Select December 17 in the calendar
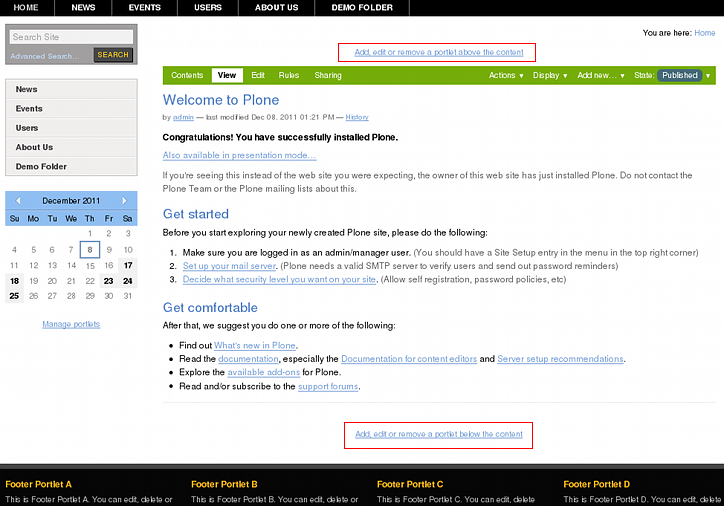The height and width of the screenshot is (506, 724). pyautogui.click(x=128, y=265)
